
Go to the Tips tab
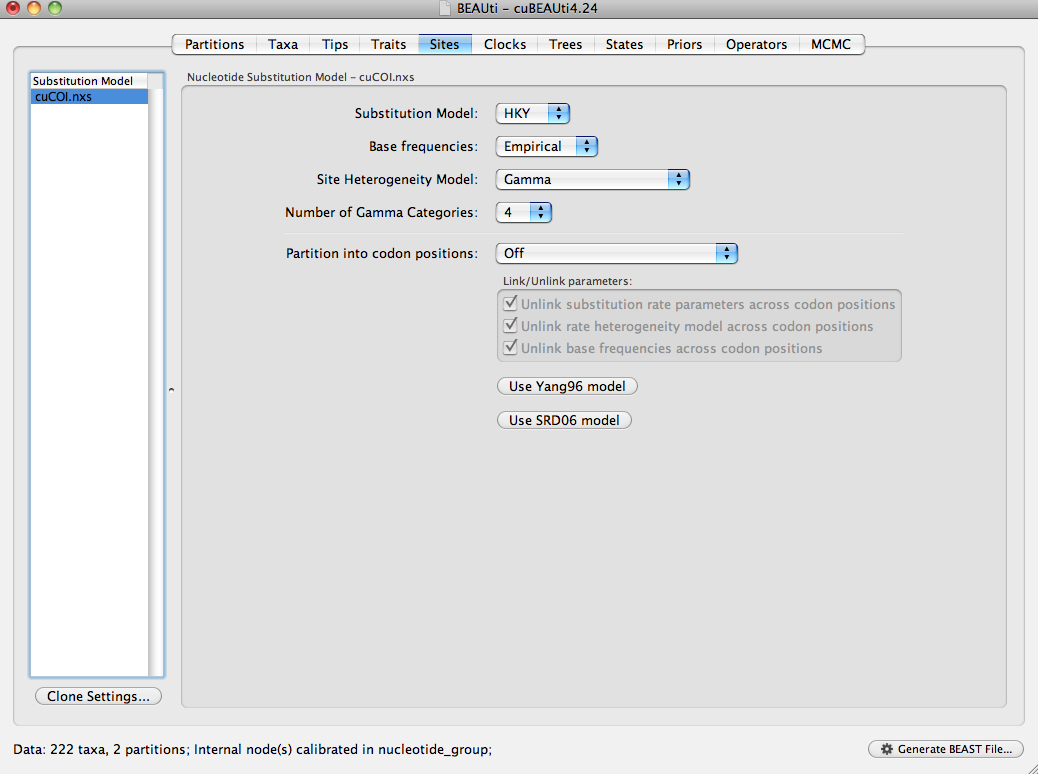[334, 44]
